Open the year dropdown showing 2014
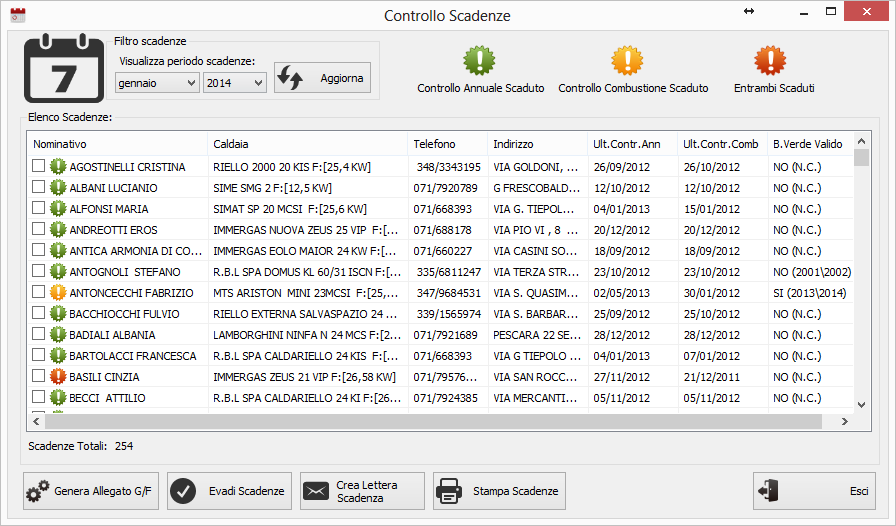The image size is (896, 526). pyautogui.click(x=235, y=83)
